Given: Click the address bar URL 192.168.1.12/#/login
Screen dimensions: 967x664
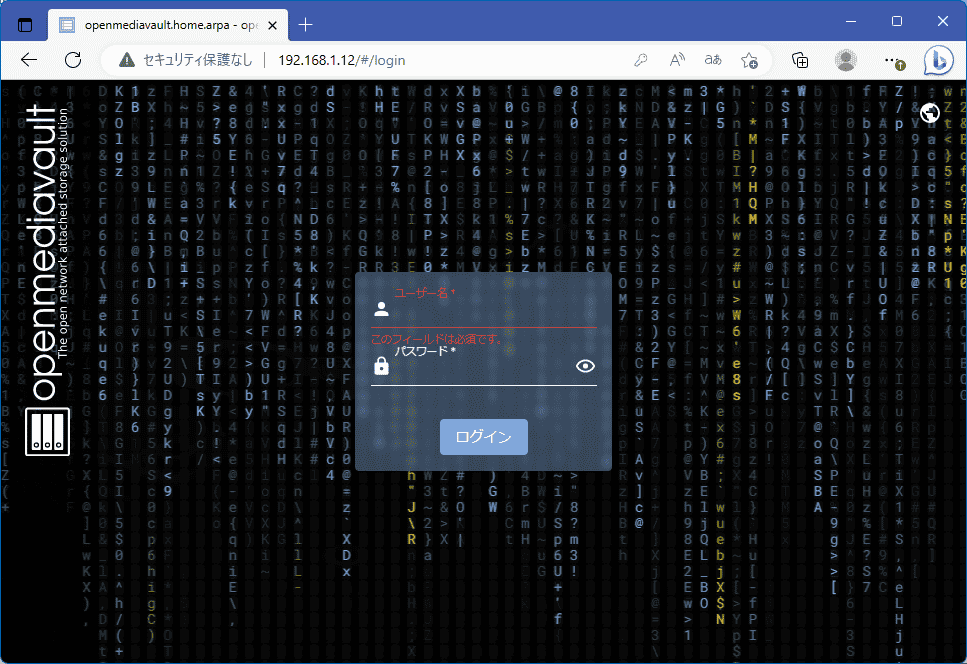Looking at the screenshot, I should [x=342, y=60].
